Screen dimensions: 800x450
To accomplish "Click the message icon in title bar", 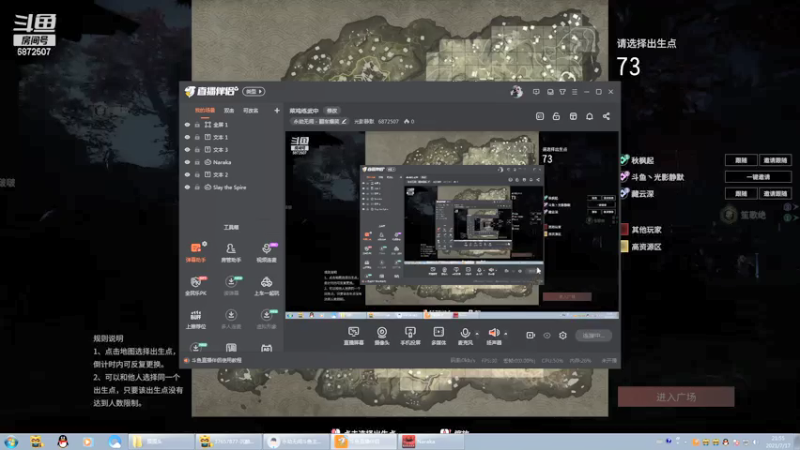I will click(536, 92).
